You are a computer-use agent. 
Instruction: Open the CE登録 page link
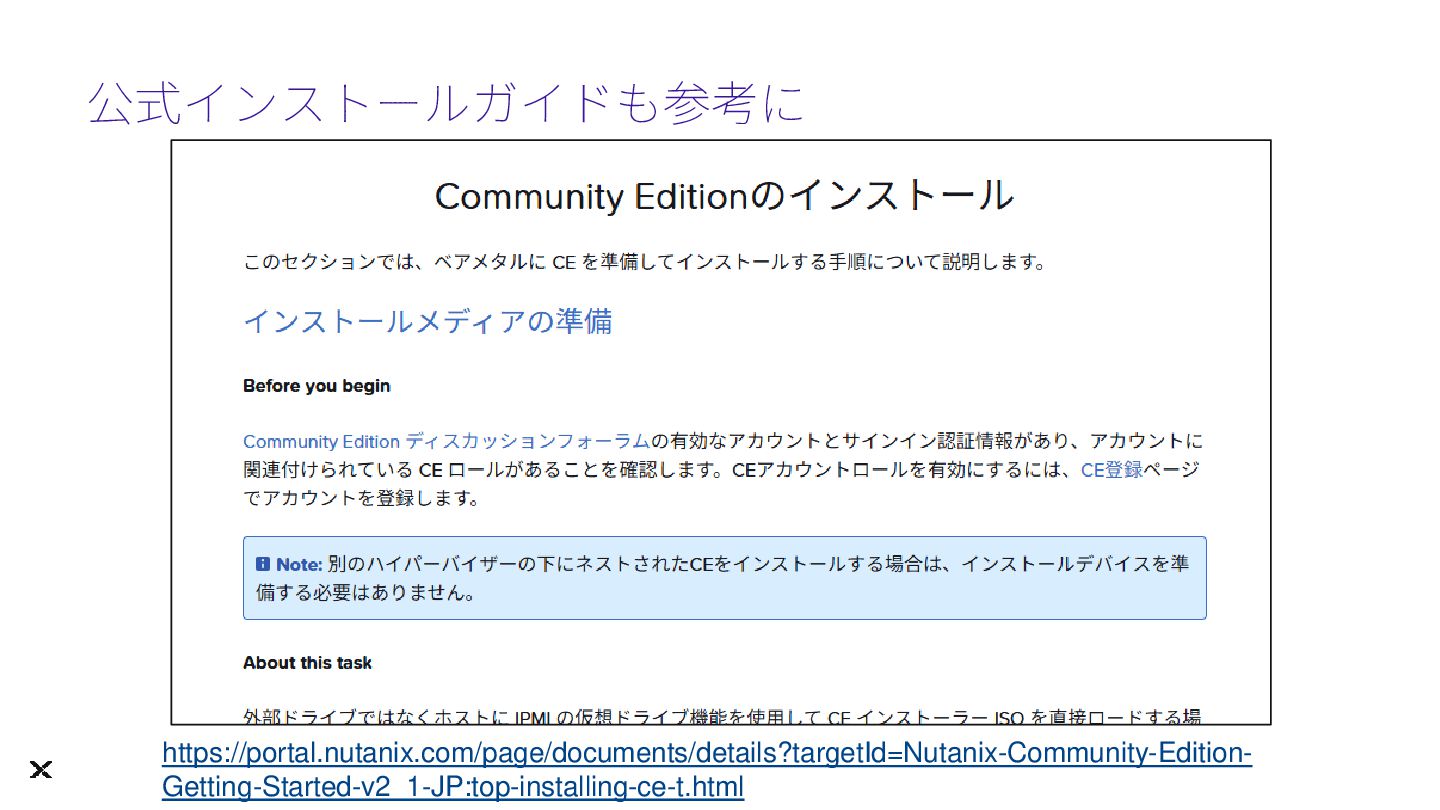[1111, 469]
